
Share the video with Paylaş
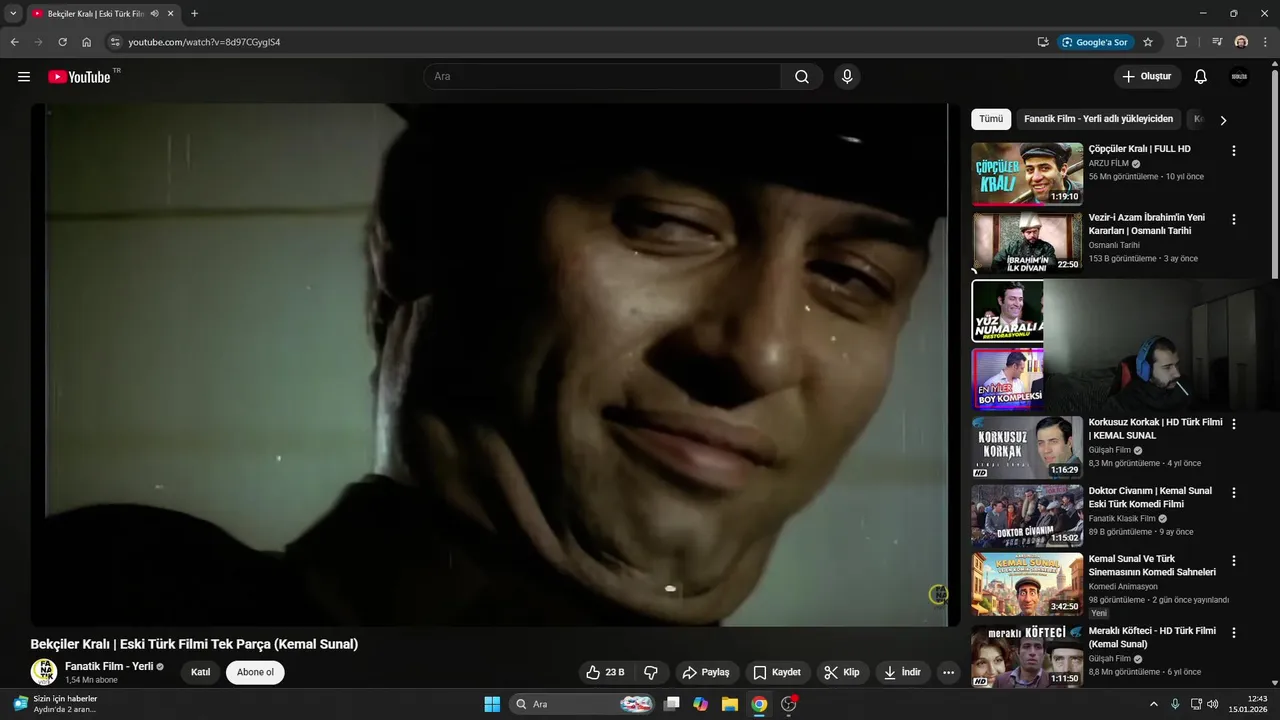706,672
